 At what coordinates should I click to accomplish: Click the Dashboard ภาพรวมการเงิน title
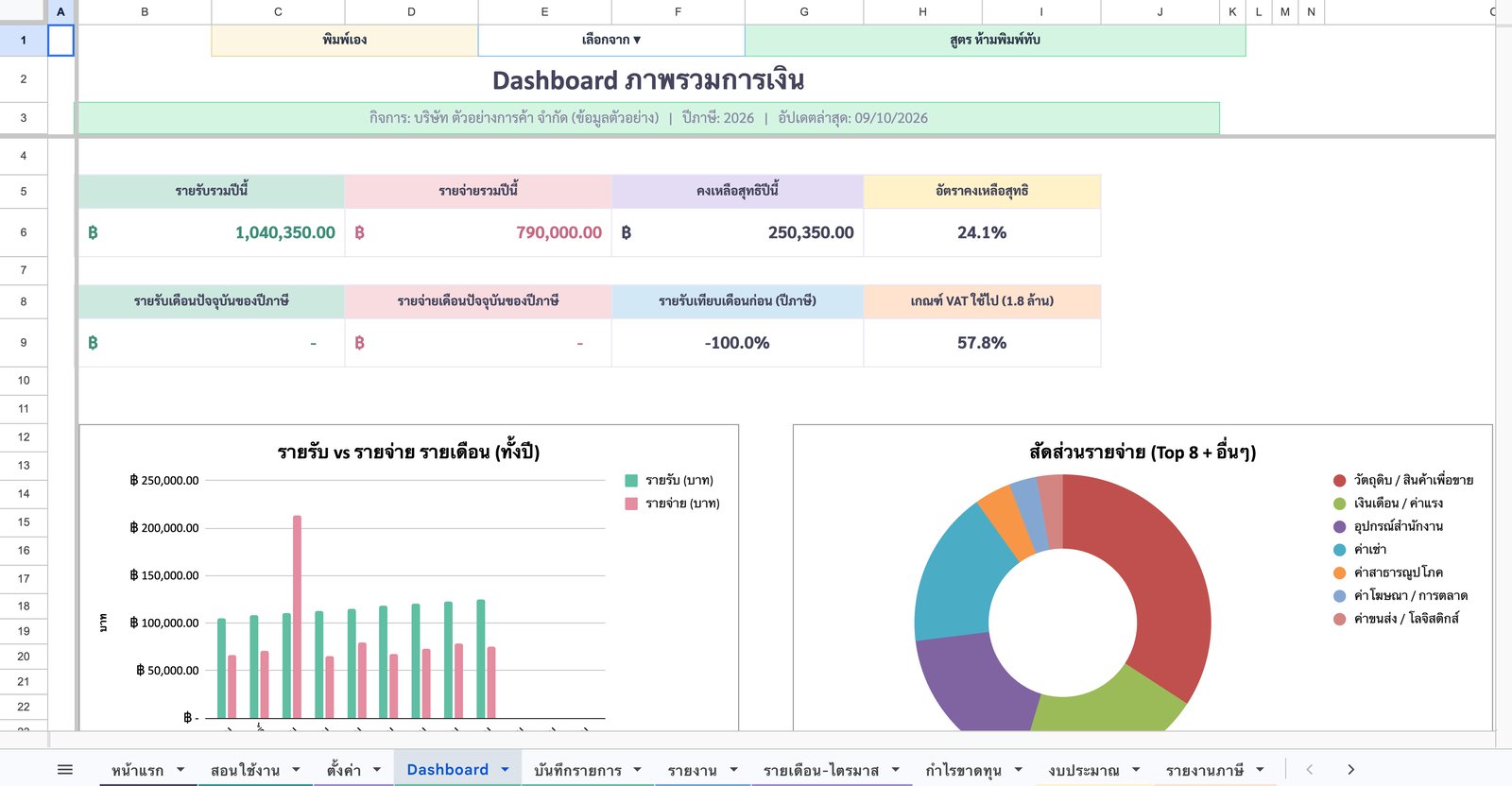tap(648, 80)
